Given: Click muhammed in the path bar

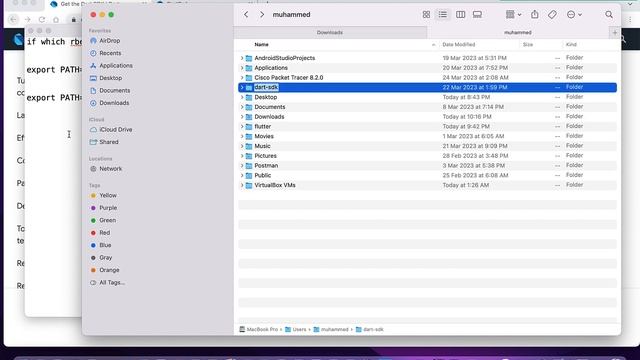Looking at the screenshot, I should [x=331, y=329].
